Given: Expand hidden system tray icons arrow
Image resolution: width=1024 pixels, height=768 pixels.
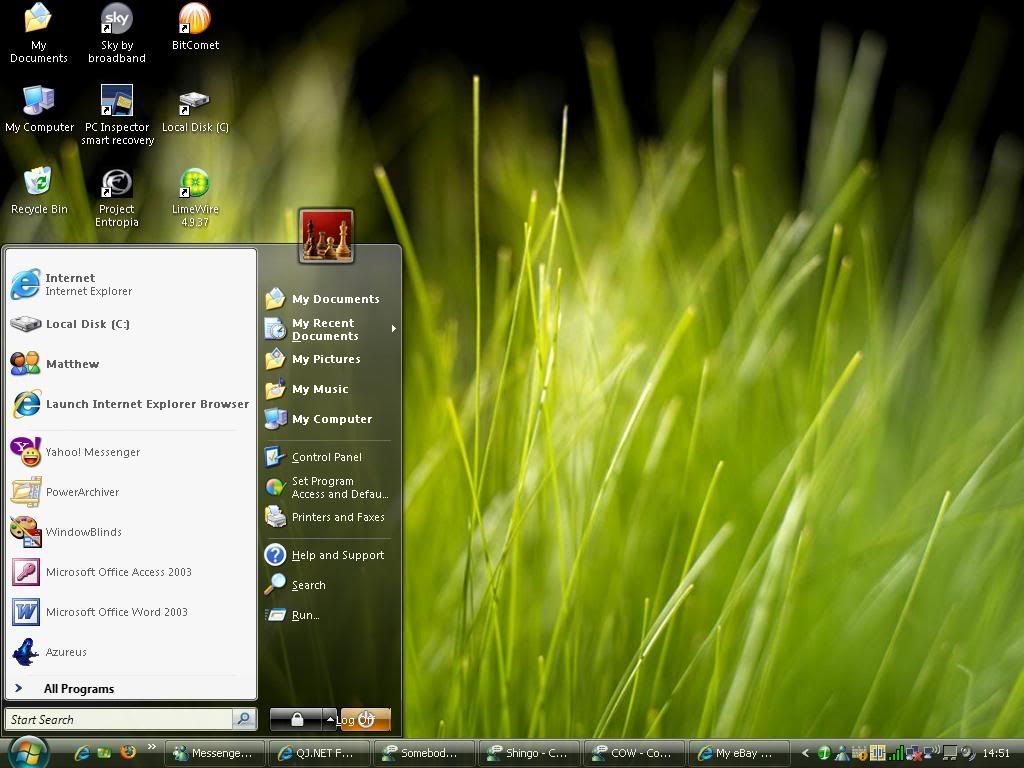Looking at the screenshot, I should pos(805,753).
